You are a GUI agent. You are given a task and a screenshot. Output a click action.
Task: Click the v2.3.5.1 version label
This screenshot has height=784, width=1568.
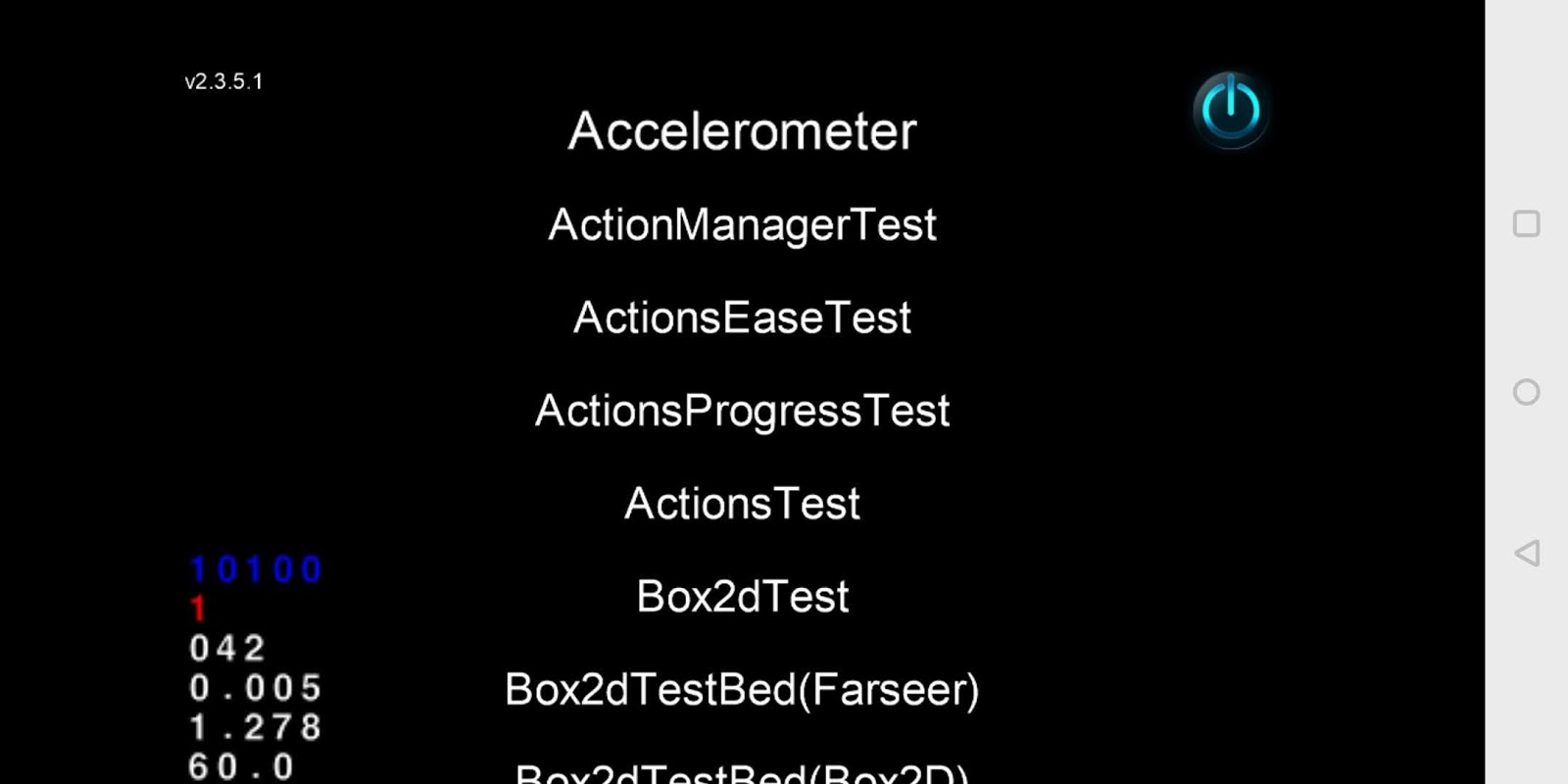pyautogui.click(x=223, y=81)
